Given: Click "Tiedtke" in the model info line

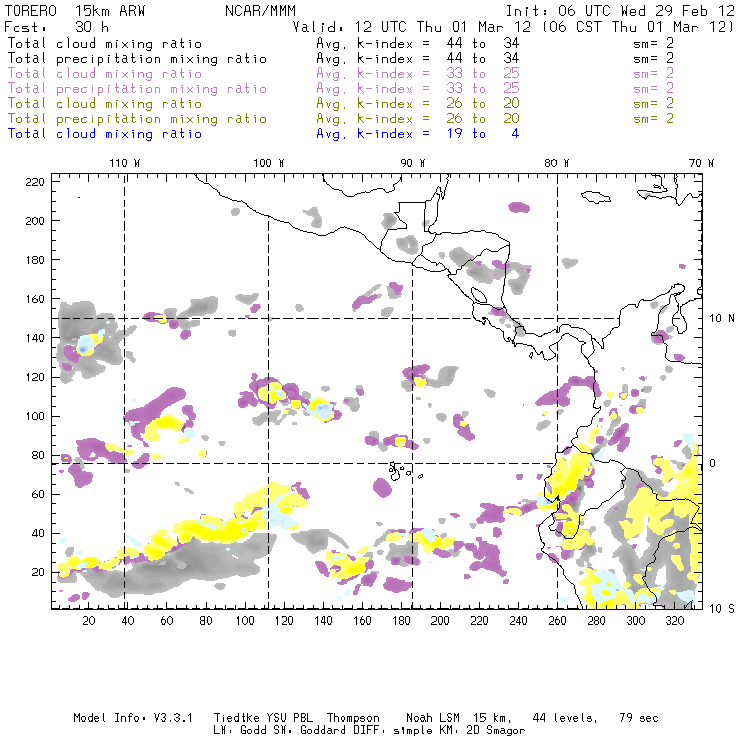Looking at the screenshot, I should point(236,718).
